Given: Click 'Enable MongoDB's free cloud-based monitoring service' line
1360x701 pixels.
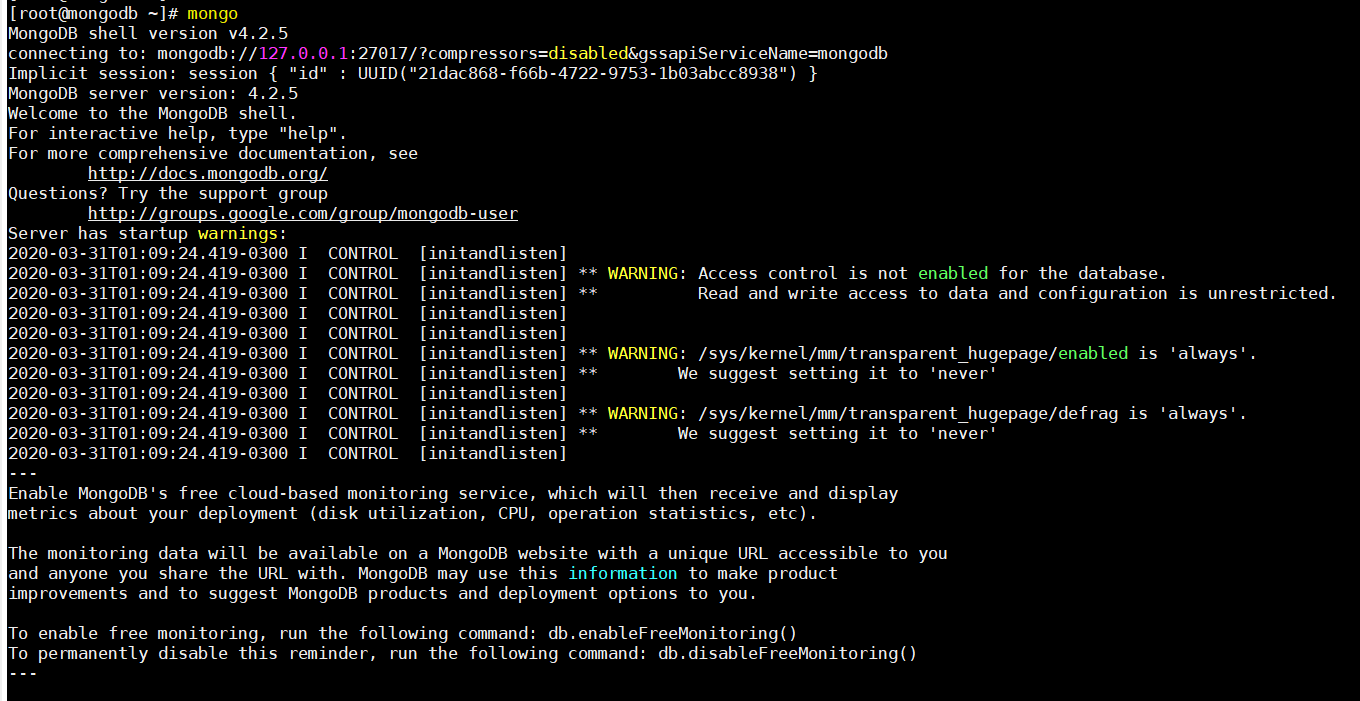Looking at the screenshot, I should 453,494.
